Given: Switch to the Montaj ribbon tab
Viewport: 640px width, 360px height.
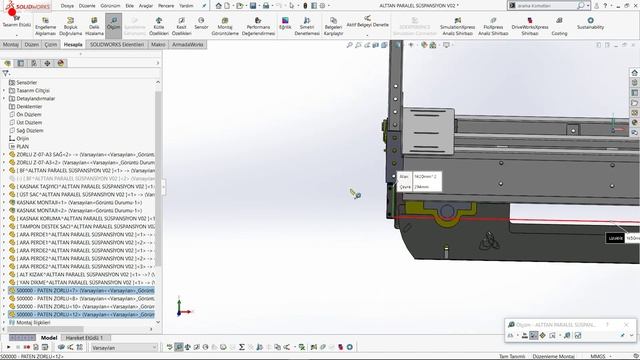Looking at the screenshot, I should pyautogui.click(x=11, y=44).
